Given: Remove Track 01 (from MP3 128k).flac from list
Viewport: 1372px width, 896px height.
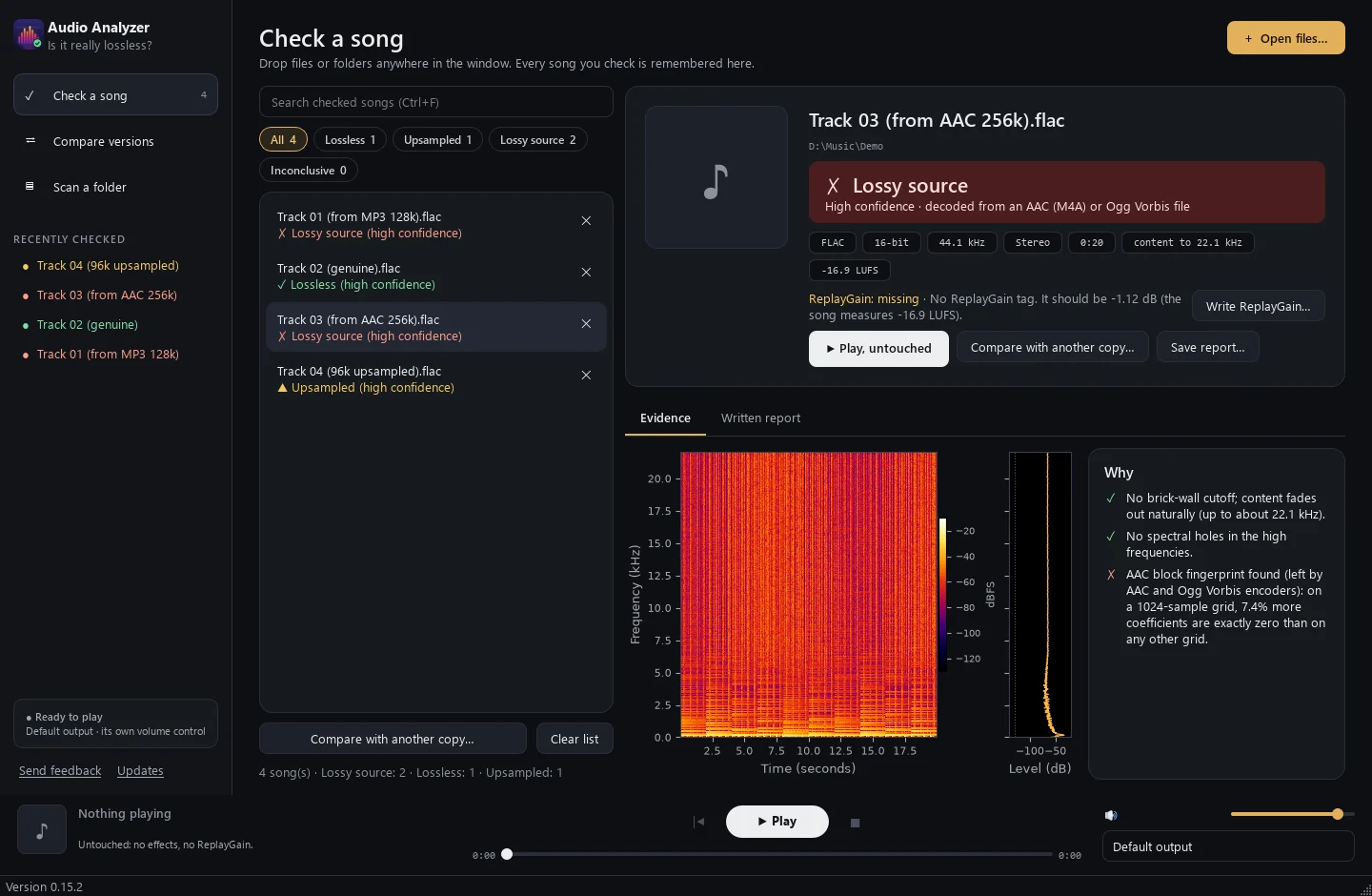Looking at the screenshot, I should [586, 221].
